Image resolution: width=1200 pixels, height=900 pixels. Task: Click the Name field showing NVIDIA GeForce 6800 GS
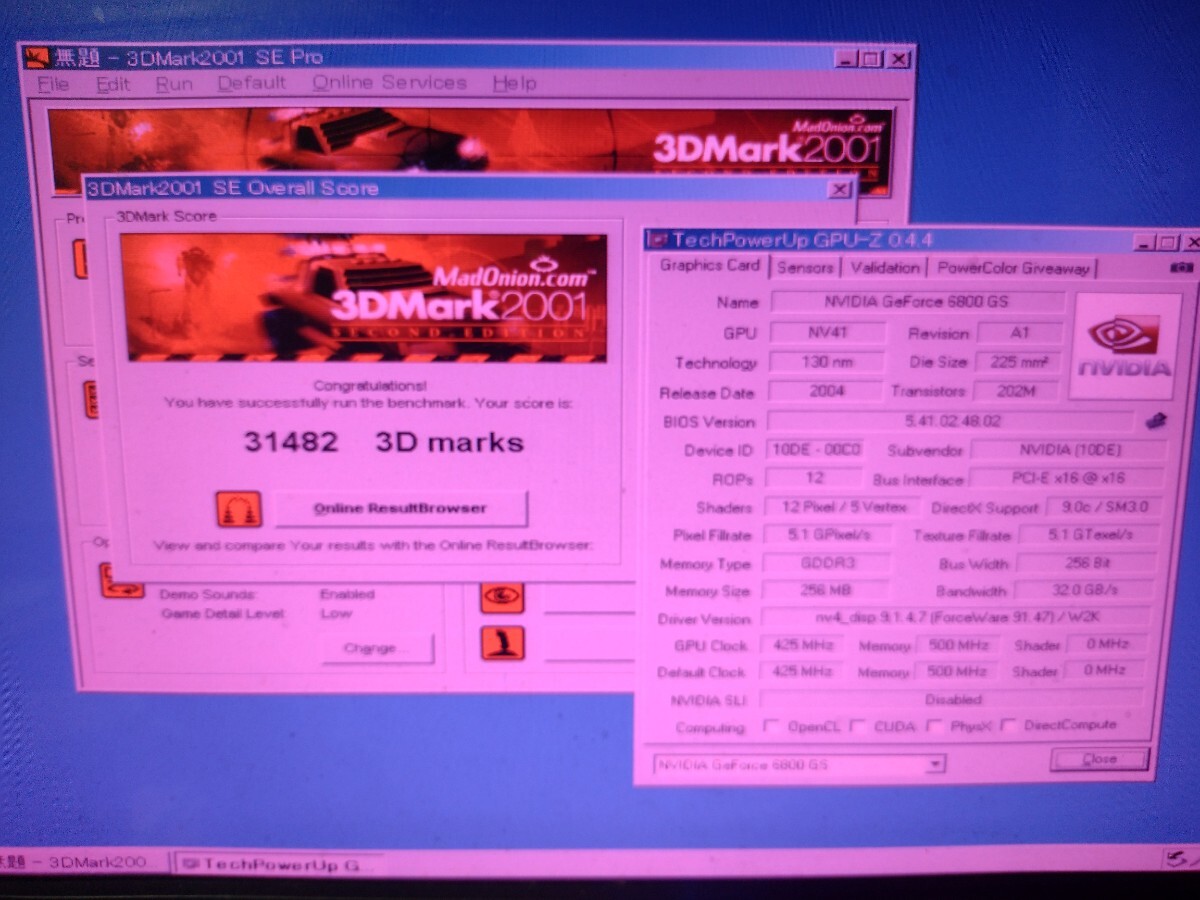tap(918, 302)
